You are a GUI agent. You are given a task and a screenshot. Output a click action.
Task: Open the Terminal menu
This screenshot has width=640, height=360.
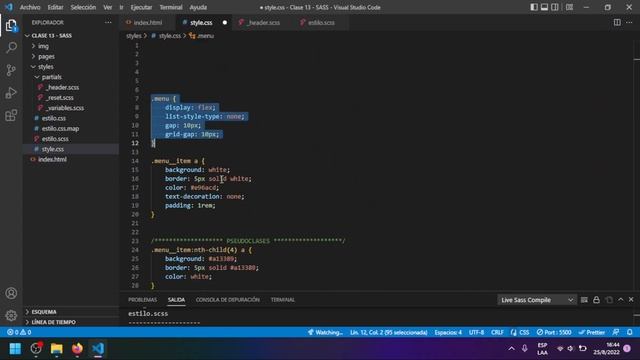(x=171, y=7)
